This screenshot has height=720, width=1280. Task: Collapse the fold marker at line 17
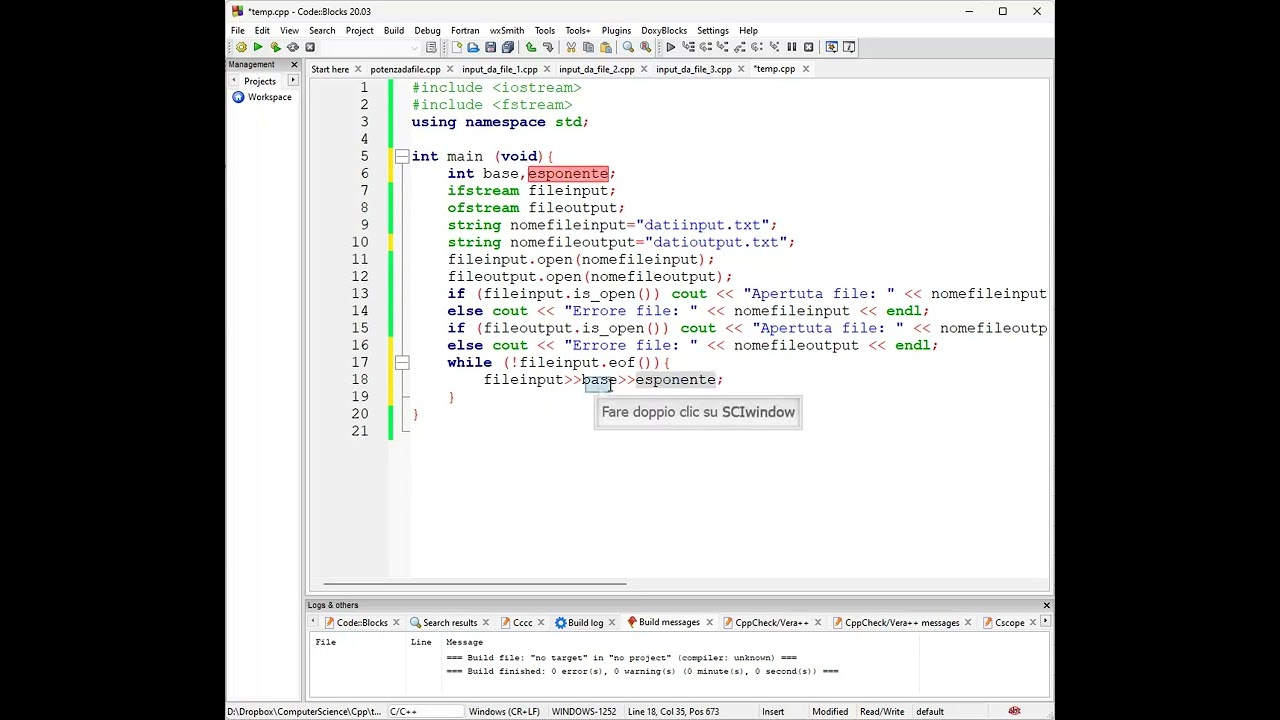[x=401, y=363]
